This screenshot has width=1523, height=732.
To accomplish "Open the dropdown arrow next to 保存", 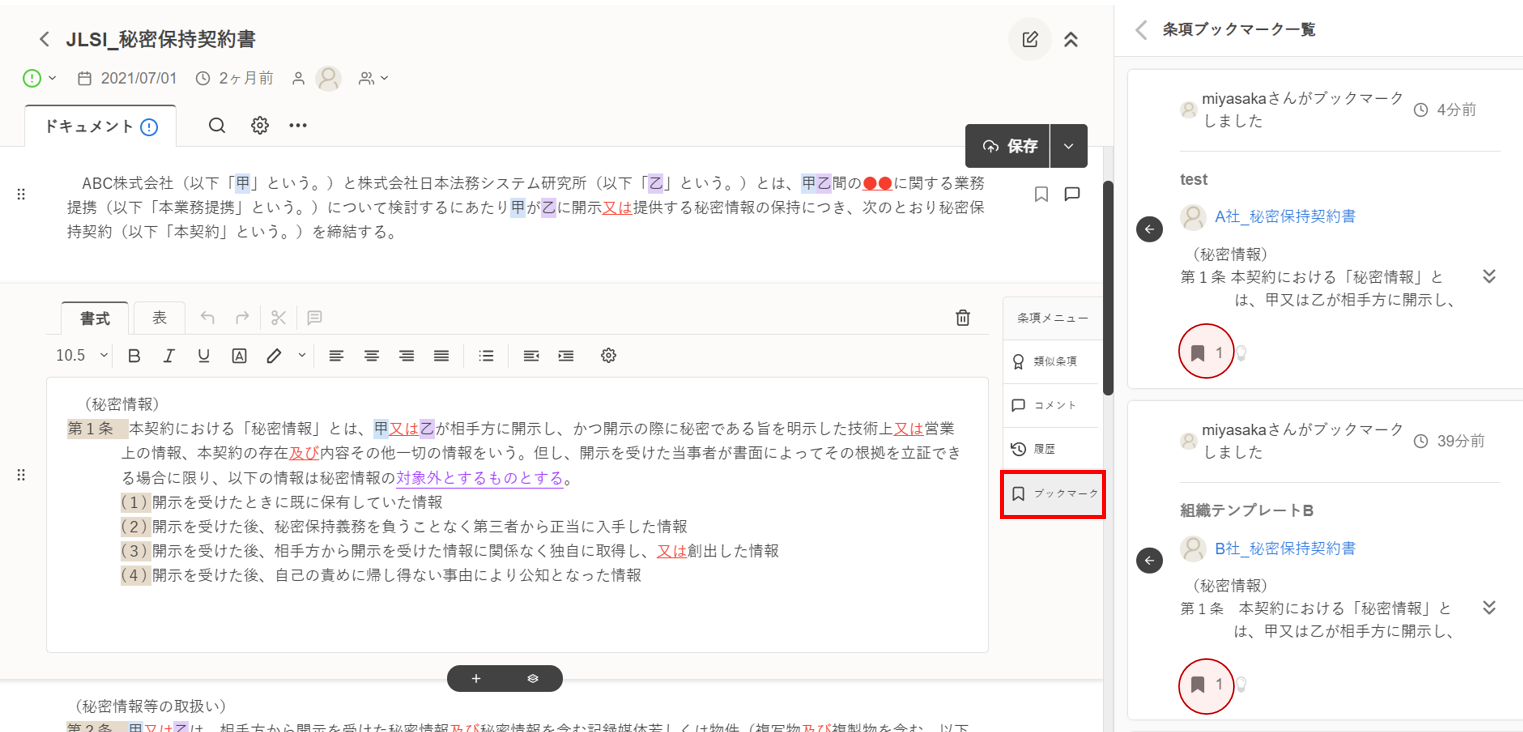I will coord(1068,146).
